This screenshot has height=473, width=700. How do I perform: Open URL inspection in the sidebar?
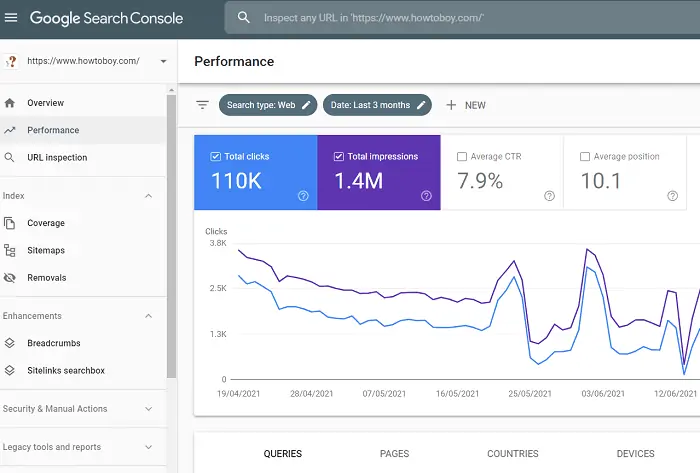(x=83, y=158)
